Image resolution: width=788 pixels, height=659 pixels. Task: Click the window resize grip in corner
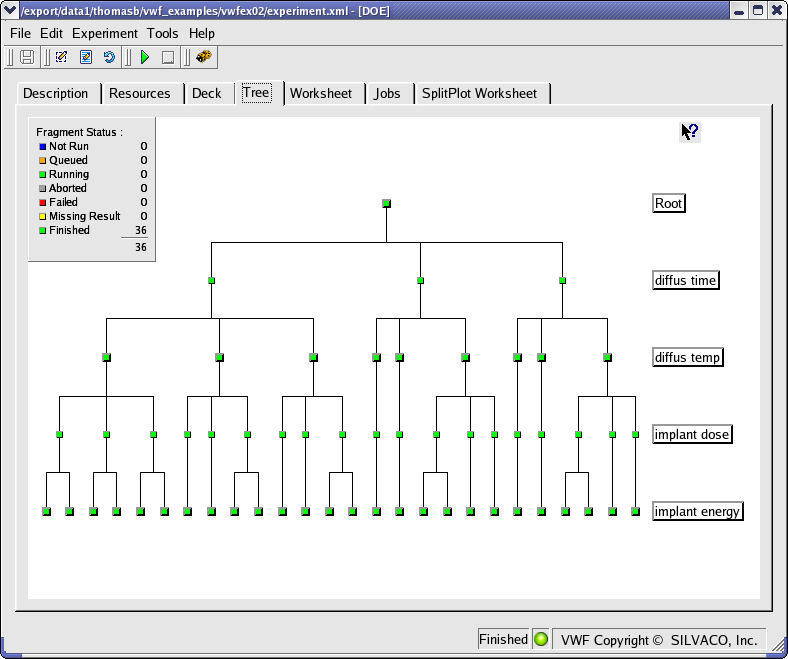click(x=779, y=646)
